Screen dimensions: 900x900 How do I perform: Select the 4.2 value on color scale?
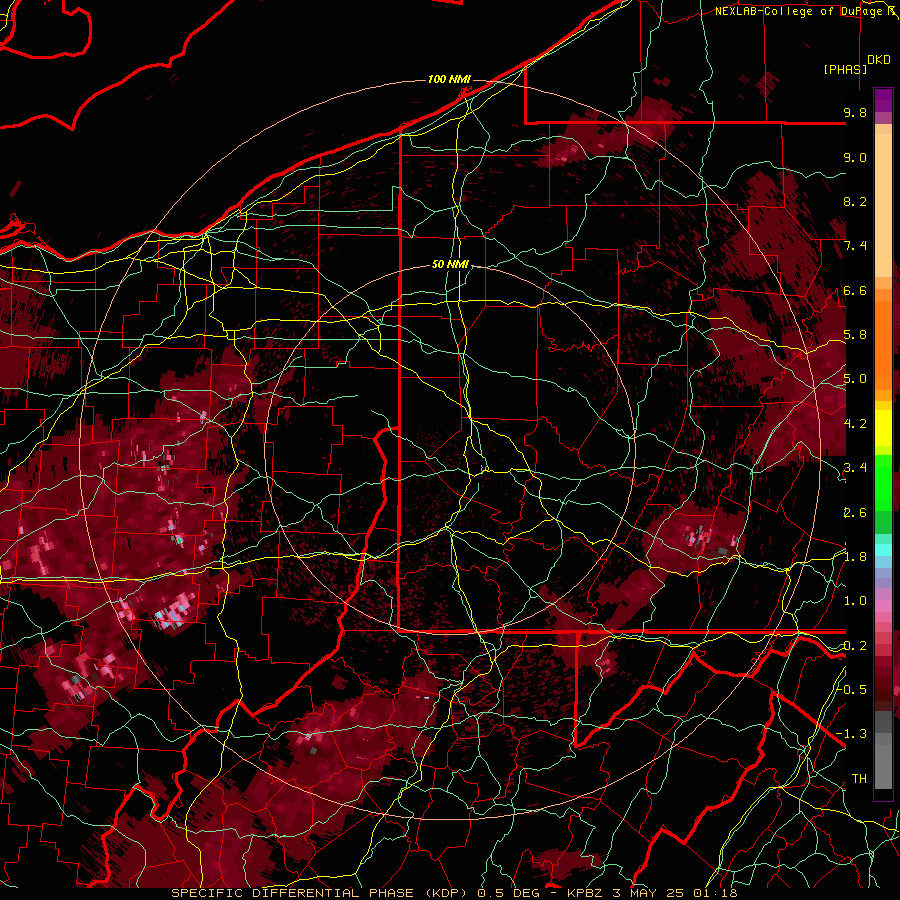[855, 424]
